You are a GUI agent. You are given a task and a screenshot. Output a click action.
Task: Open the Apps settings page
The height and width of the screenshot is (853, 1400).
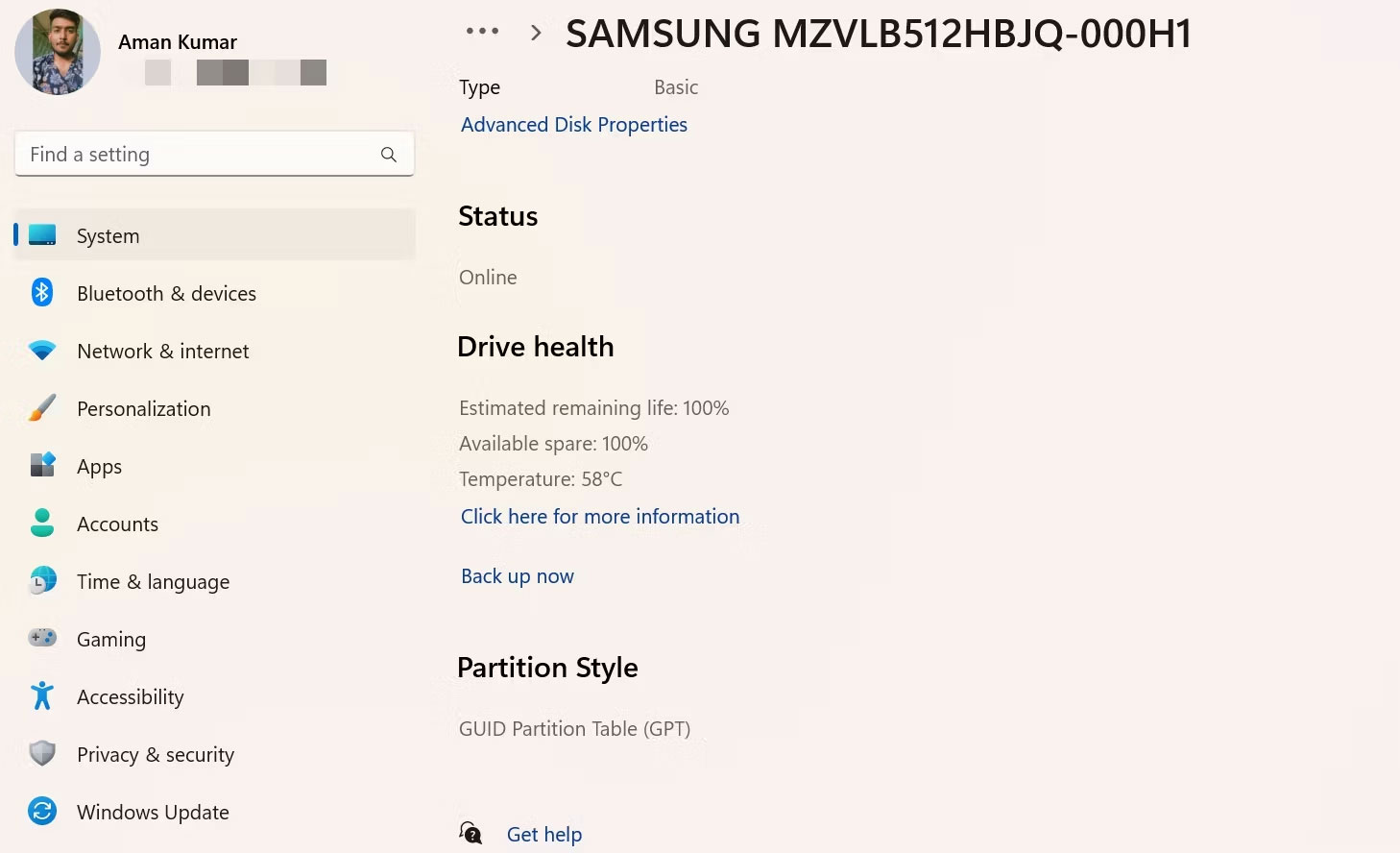pos(215,466)
